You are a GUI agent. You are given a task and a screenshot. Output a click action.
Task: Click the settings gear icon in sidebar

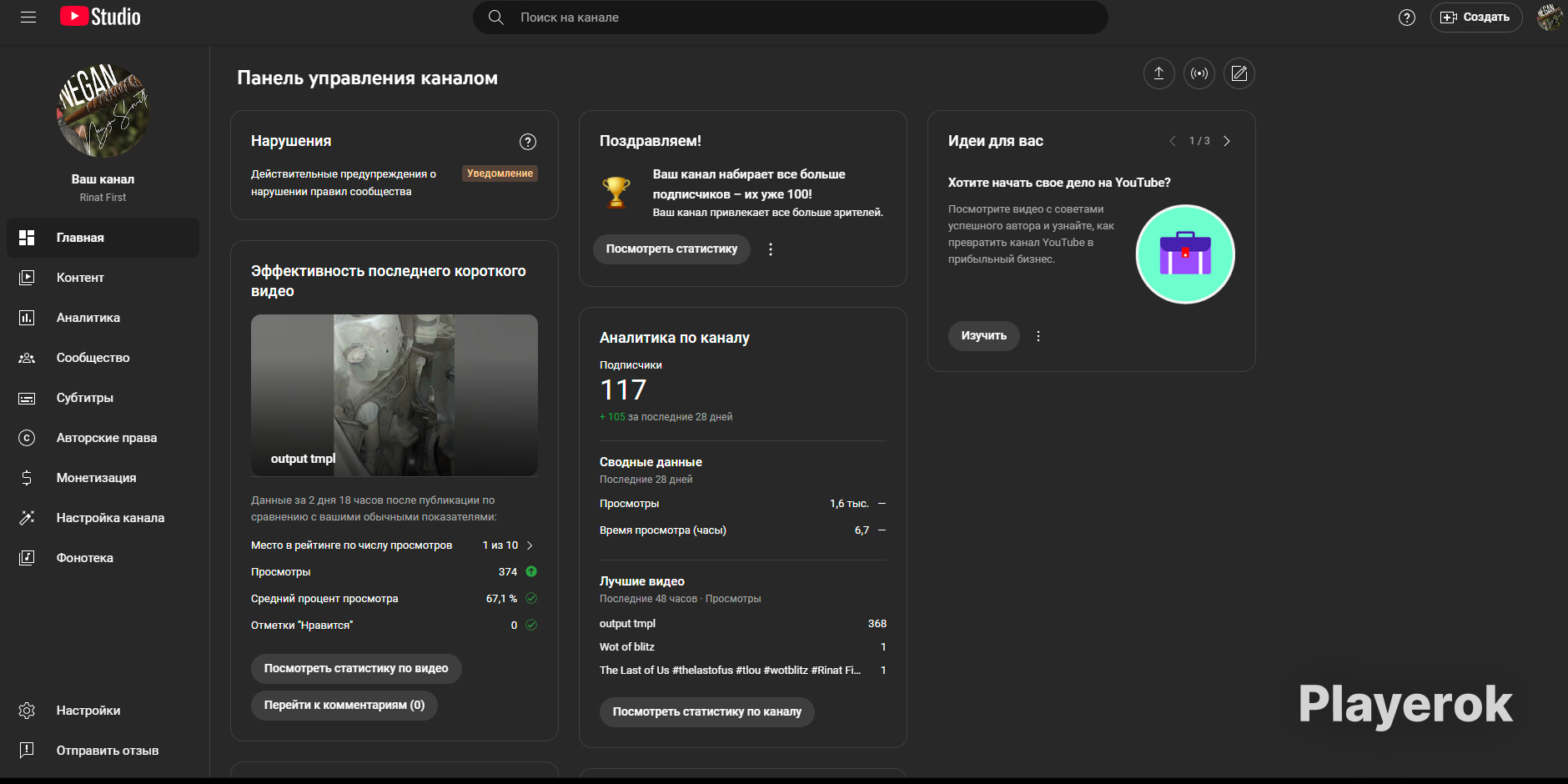(27, 711)
